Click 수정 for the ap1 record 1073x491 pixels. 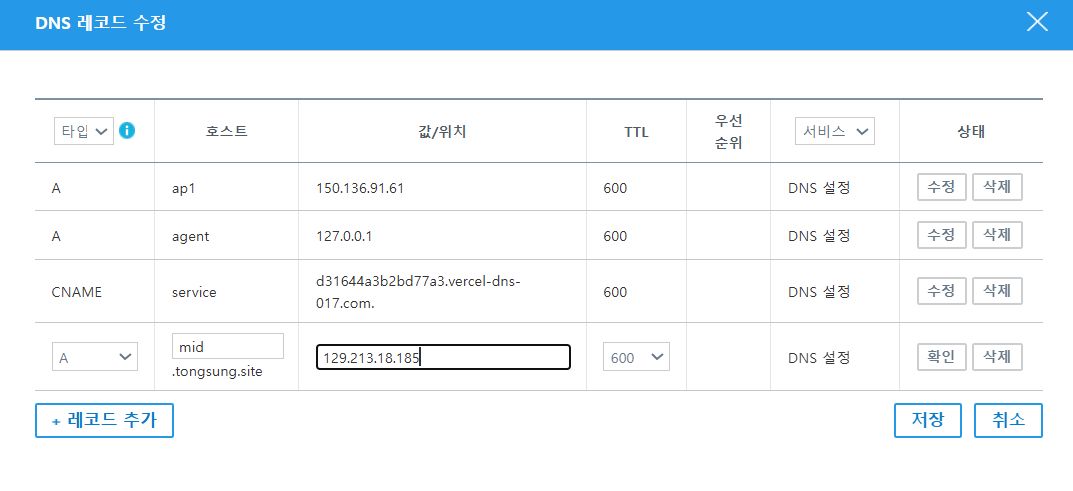point(941,187)
